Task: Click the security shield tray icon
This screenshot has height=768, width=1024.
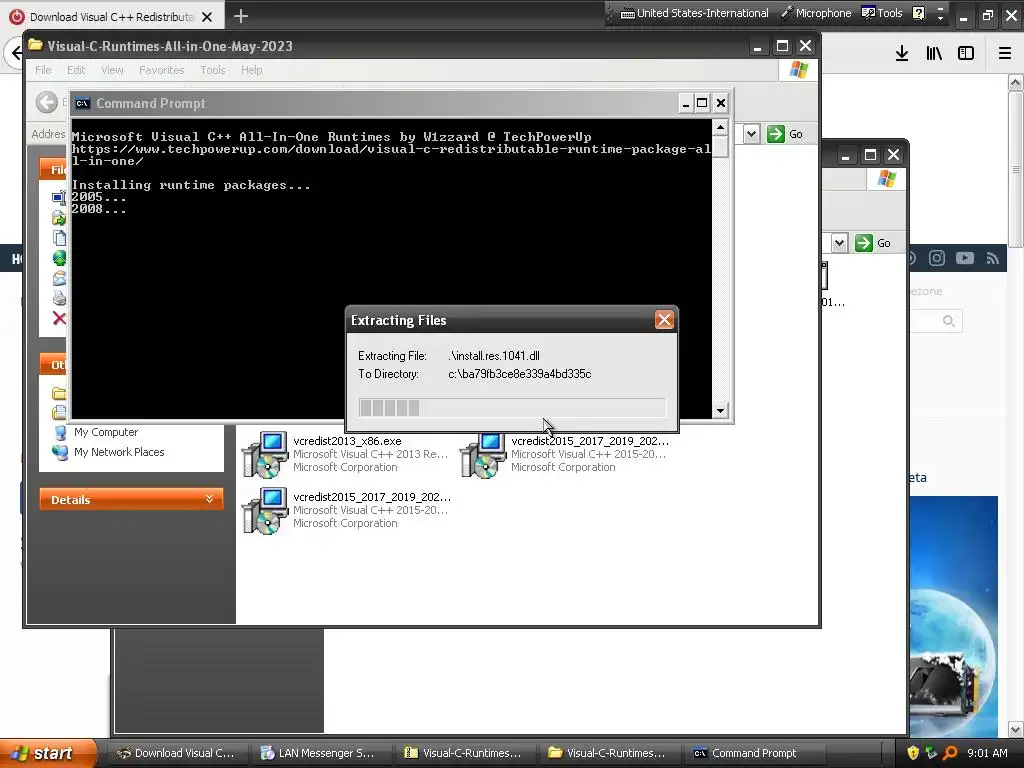Action: [912, 753]
